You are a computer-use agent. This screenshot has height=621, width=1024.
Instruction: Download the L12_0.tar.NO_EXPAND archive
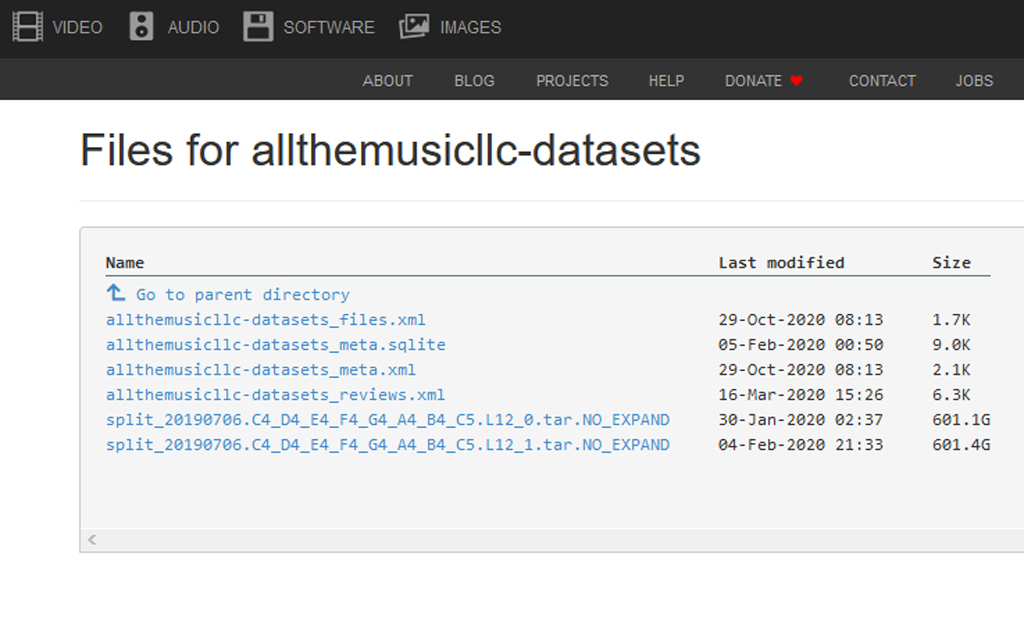(x=387, y=420)
